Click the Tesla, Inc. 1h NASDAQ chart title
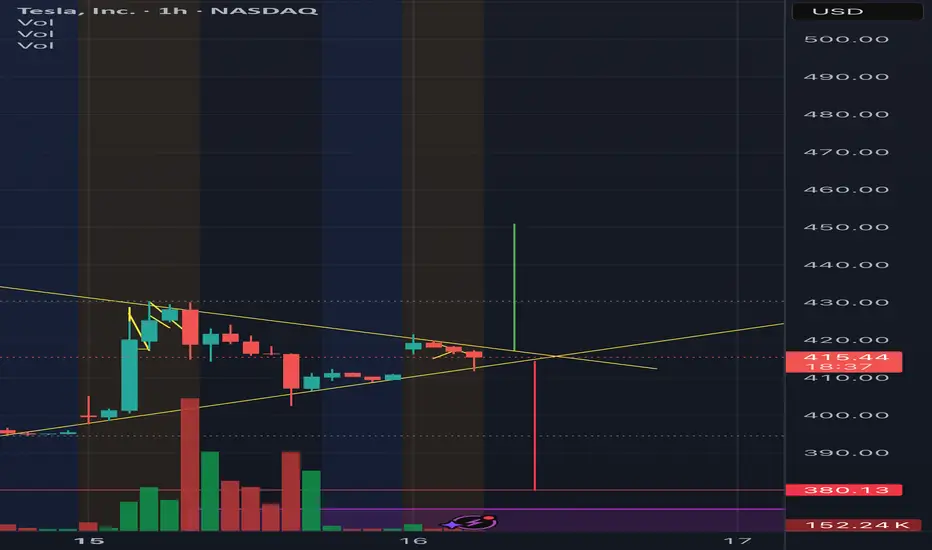The width and height of the screenshot is (932, 550). (168, 11)
